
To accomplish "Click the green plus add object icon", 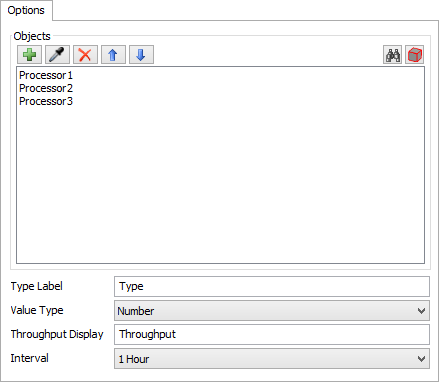I will (29, 55).
